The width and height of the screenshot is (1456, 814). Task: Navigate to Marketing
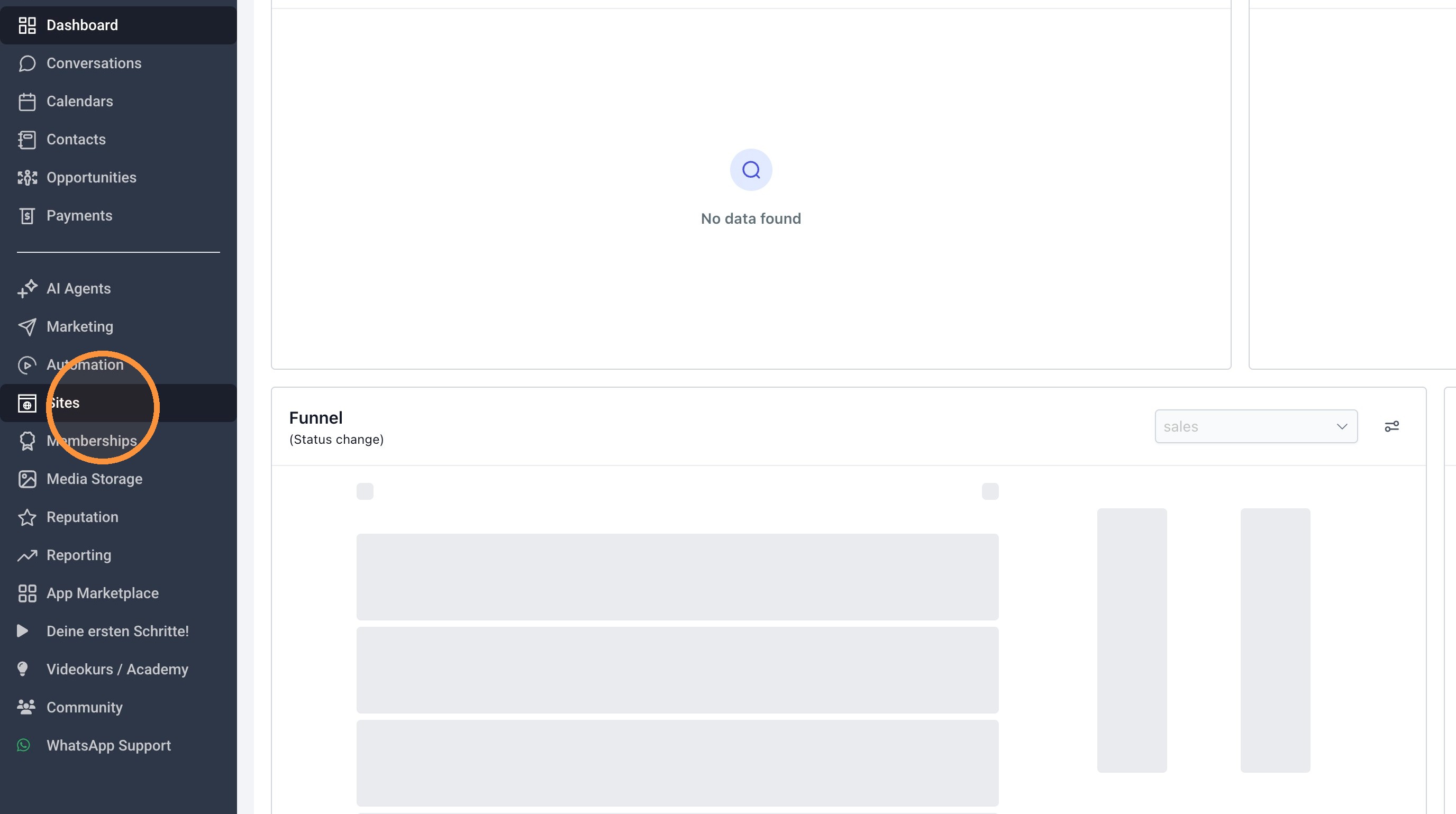tap(118, 326)
